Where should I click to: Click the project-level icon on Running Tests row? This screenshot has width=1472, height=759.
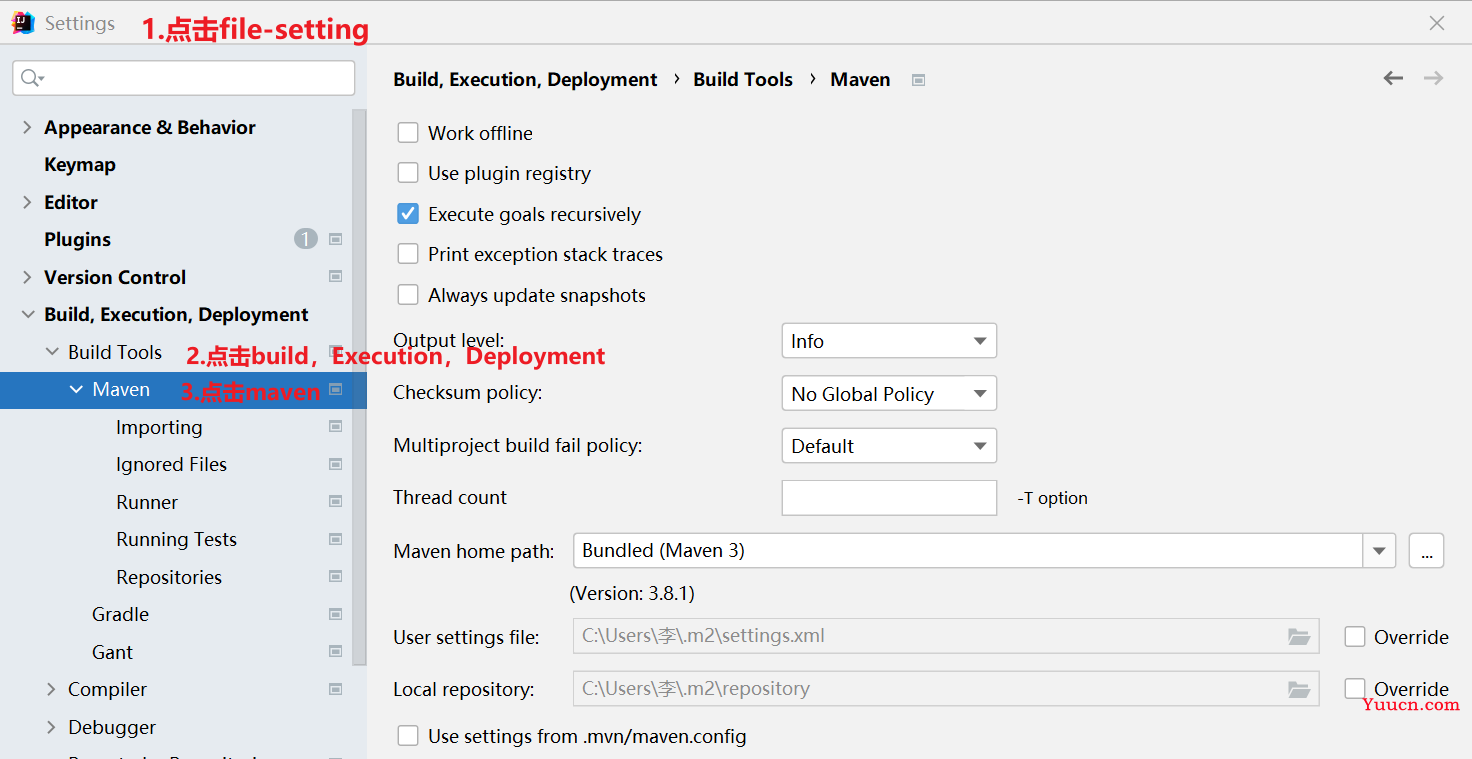click(x=336, y=539)
